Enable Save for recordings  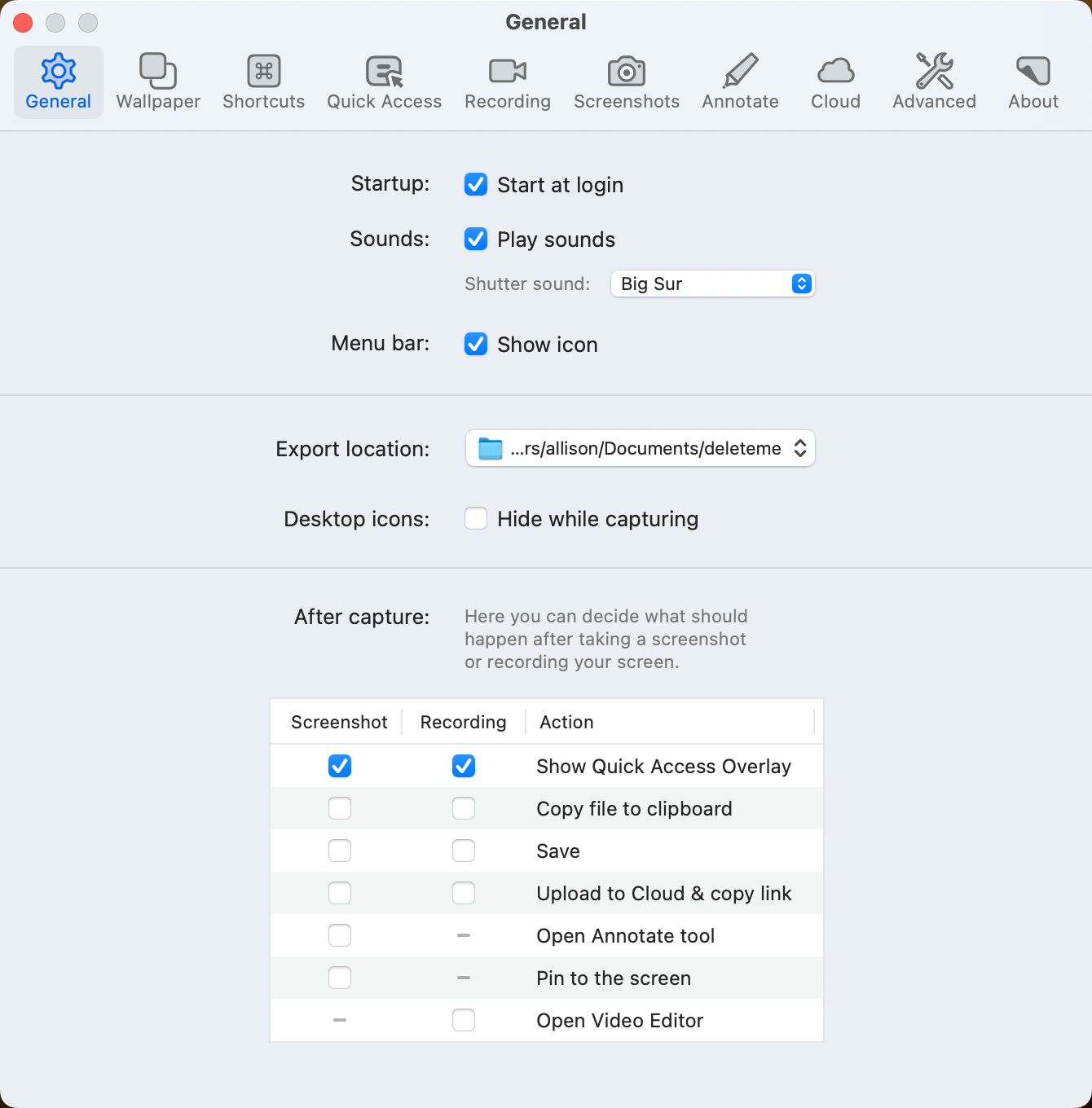tap(464, 851)
